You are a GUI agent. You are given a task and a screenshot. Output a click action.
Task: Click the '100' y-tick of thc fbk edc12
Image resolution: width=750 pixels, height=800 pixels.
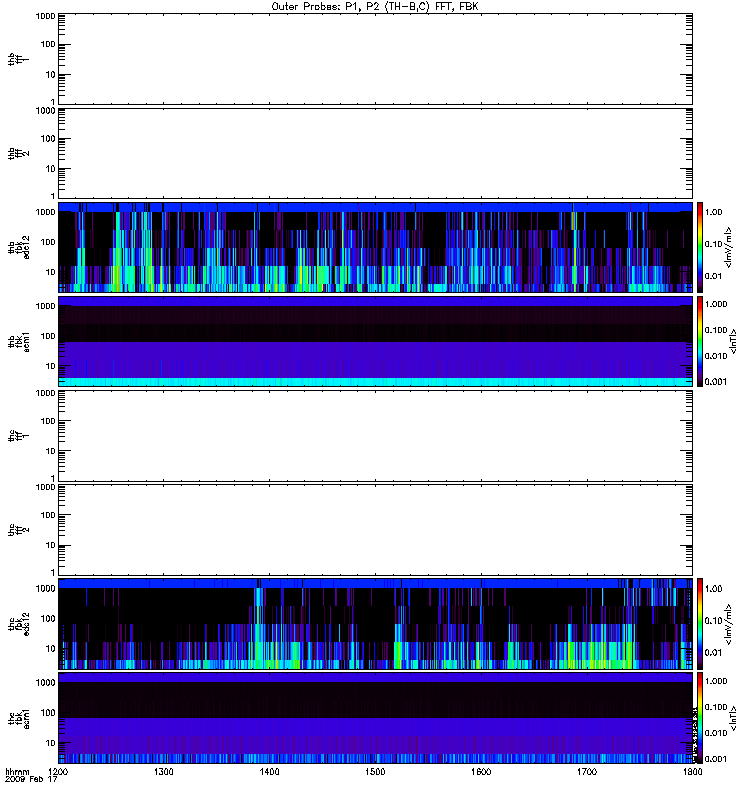(x=48, y=618)
